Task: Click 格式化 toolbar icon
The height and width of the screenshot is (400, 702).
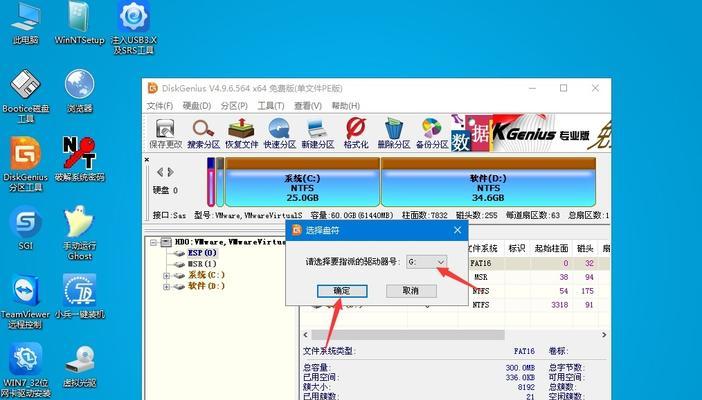Action: 356,133
